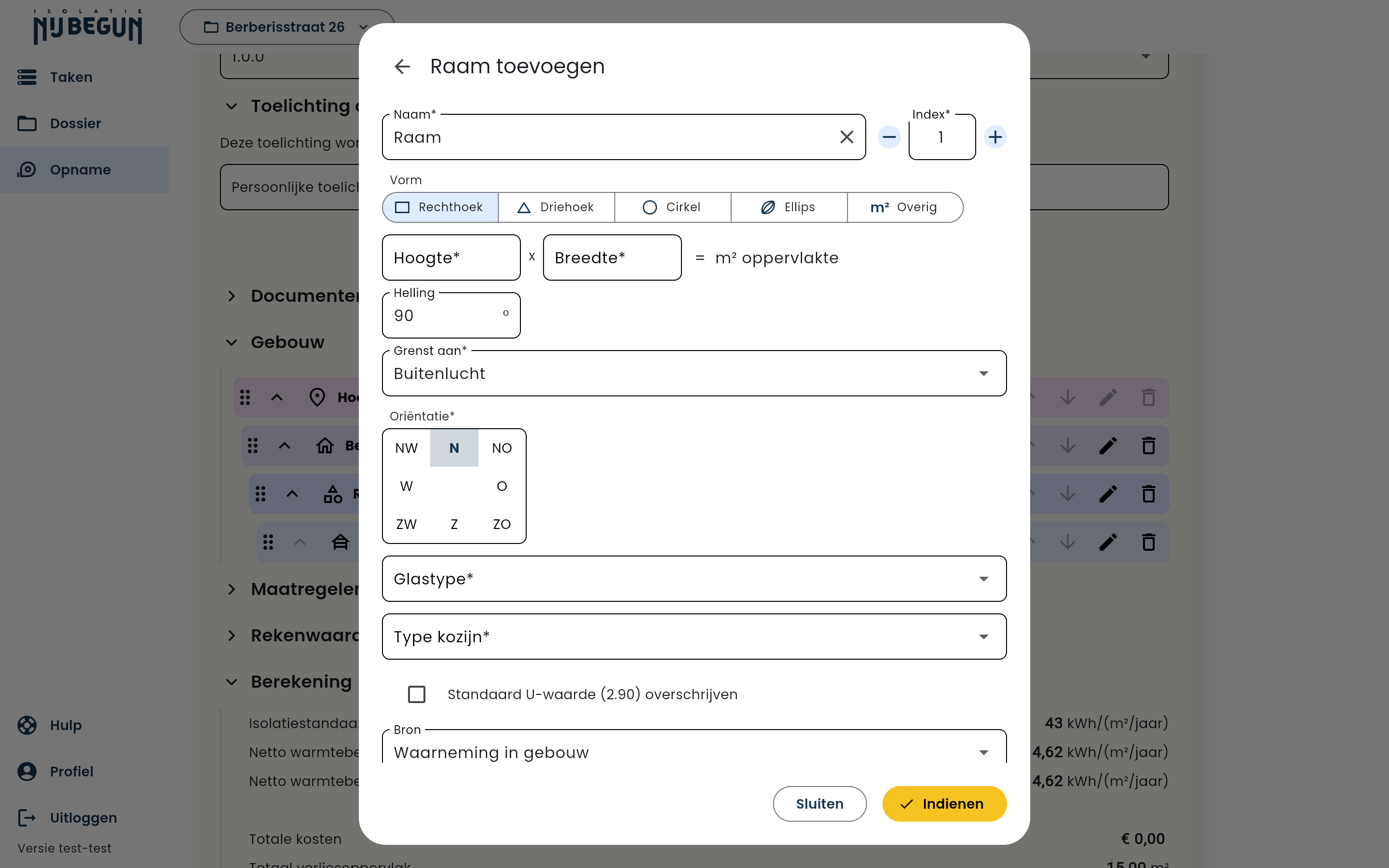Open the Glastype dropdown

click(694, 579)
